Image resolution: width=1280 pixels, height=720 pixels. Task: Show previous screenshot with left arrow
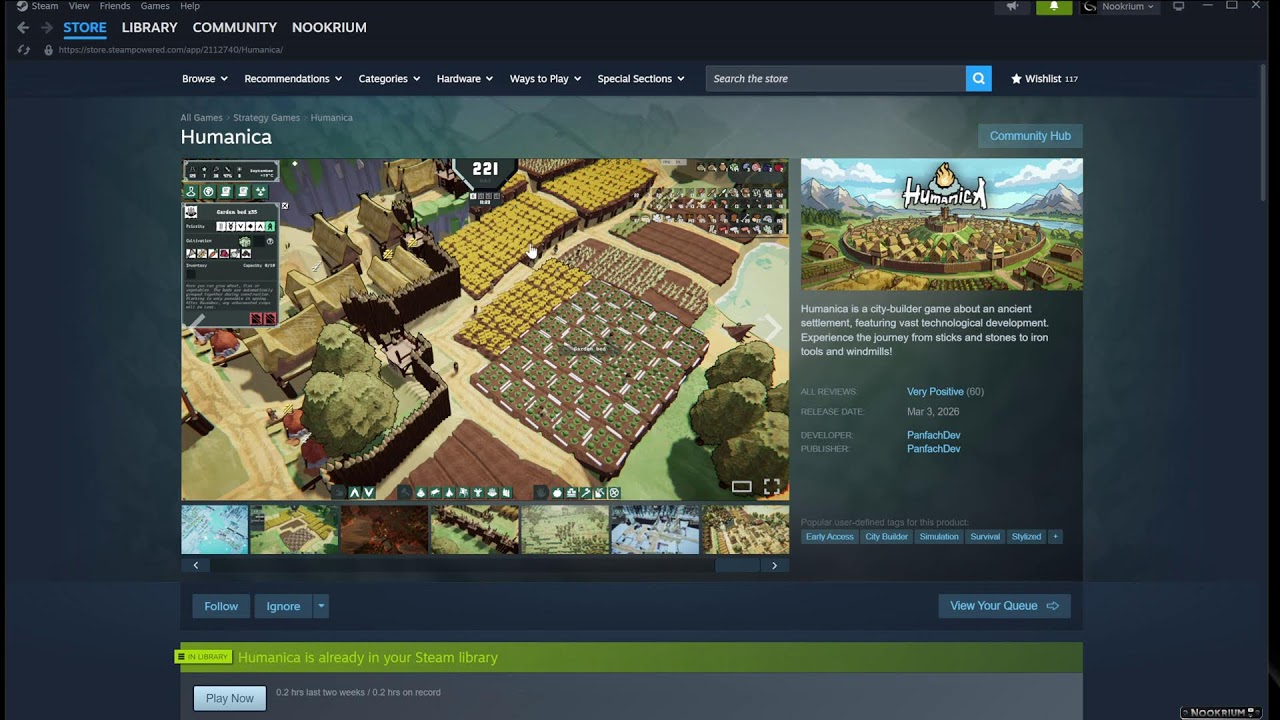[x=197, y=326]
